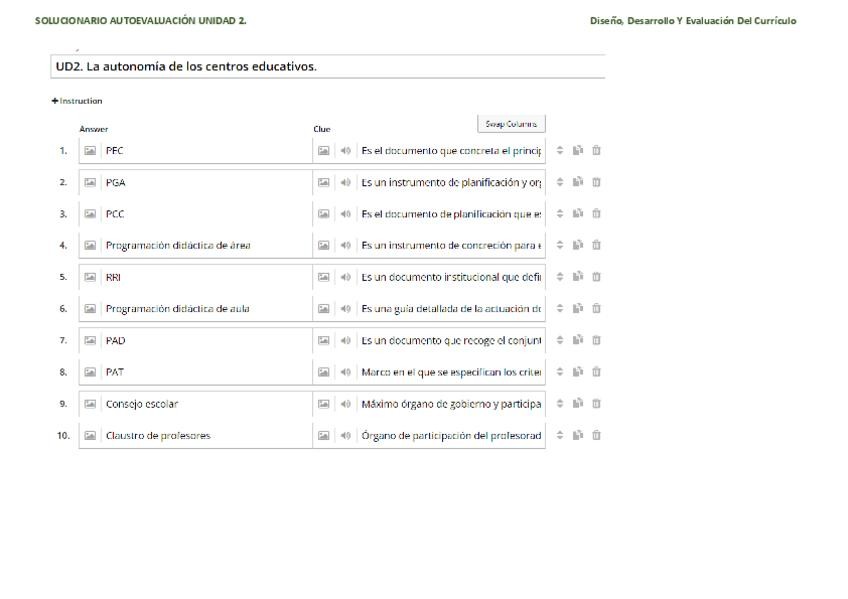The width and height of the screenshot is (848, 599).
Task: Delete the Programación didáctica de aula row
Action: (x=597, y=309)
